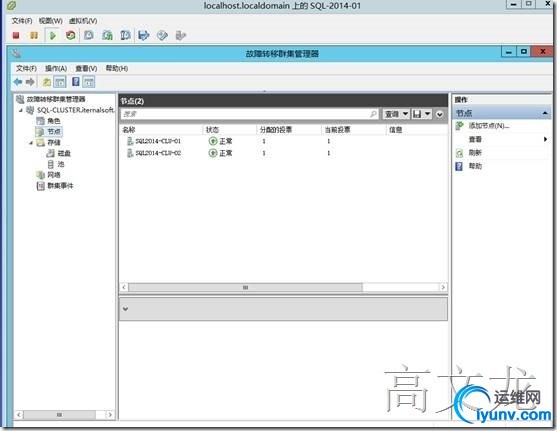Open the cluster manager 文件(F) menu
557x431 pixels.
pos(26,68)
